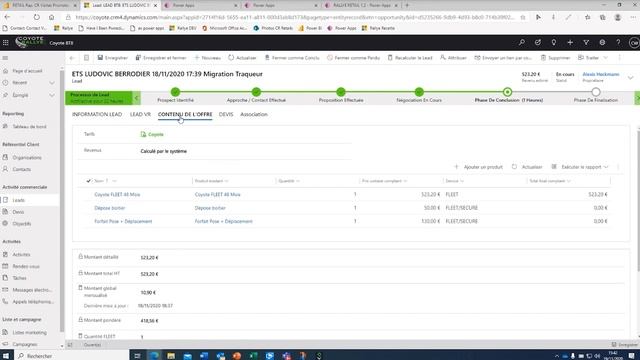This screenshot has height=360, width=640.
Task: Open the Coyote tarif link
Action: tap(156, 134)
